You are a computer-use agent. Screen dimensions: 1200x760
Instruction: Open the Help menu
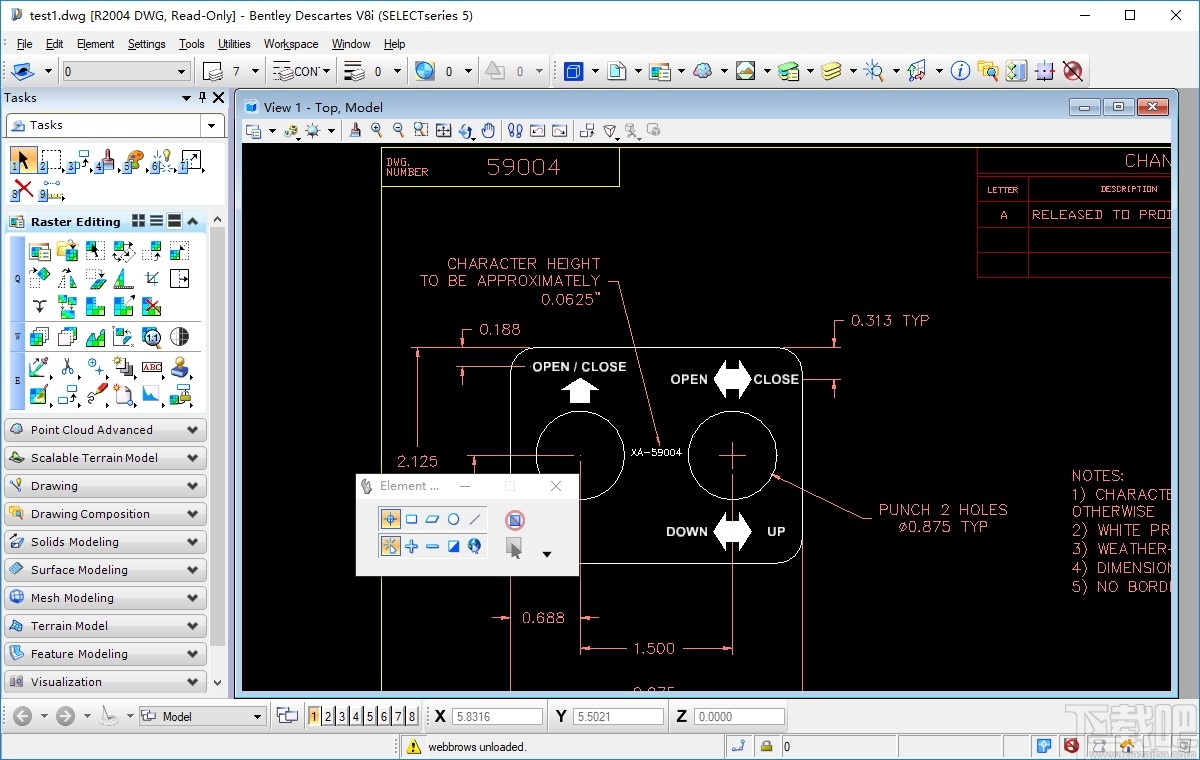tap(395, 44)
